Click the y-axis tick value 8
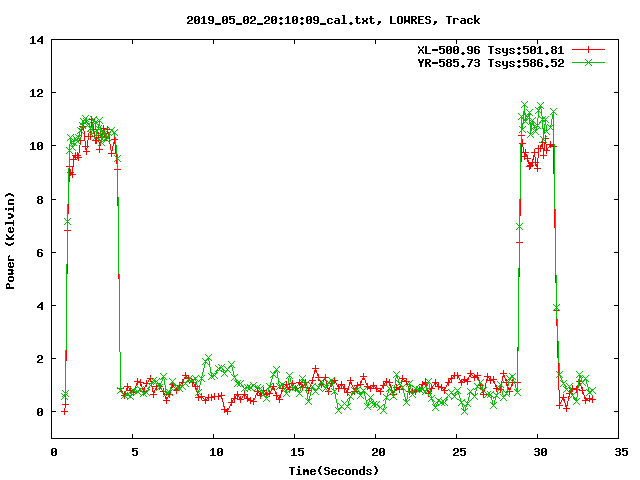Image resolution: width=640 pixels, height=480 pixels. point(40,200)
